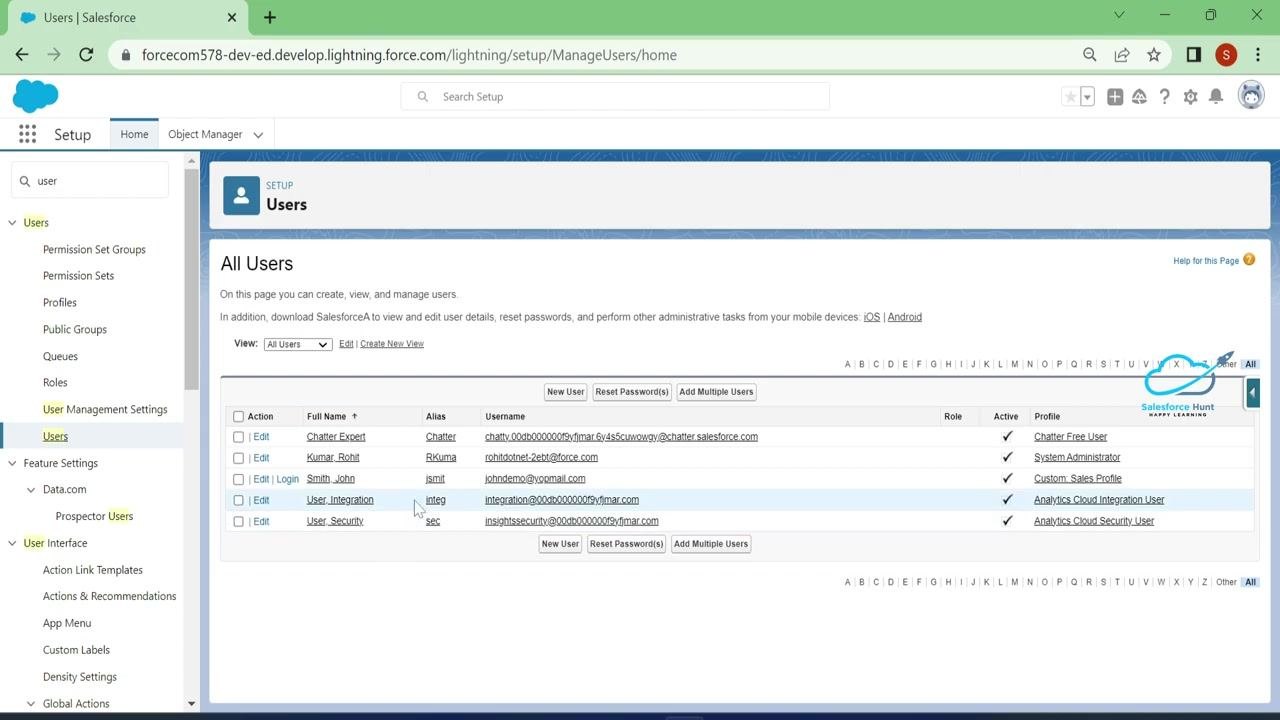This screenshot has width=1280, height=720.
Task: Collapse the Data.com tree node
Action: 31,490
